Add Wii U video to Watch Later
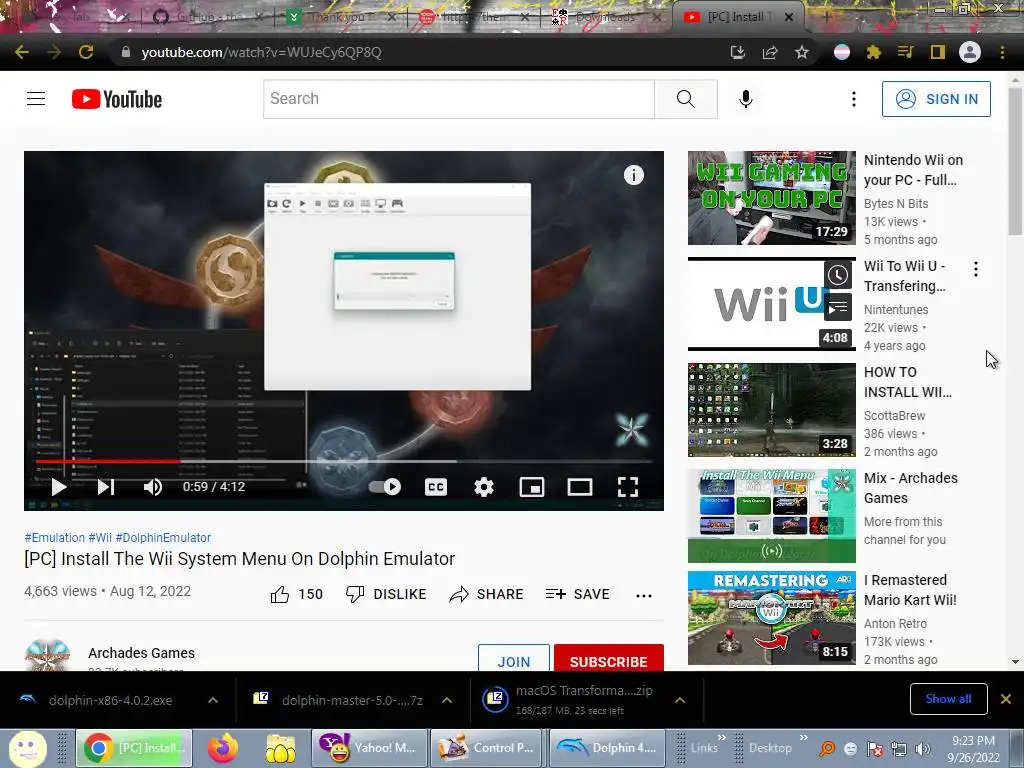Image resolution: width=1024 pixels, height=768 pixels. point(838,275)
